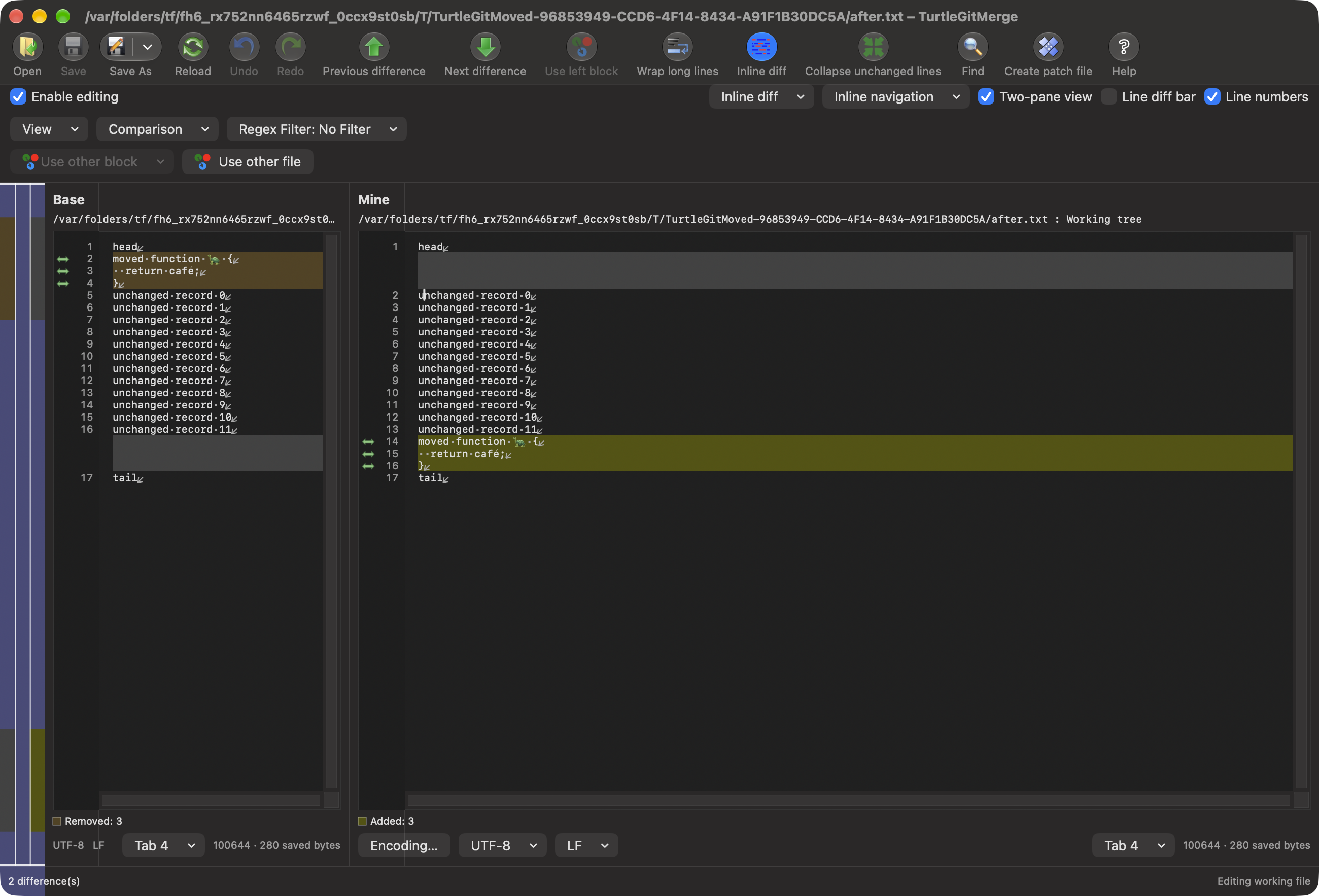Click the difference overview locator bar
The width and height of the screenshot is (1319, 896).
click(x=22, y=524)
